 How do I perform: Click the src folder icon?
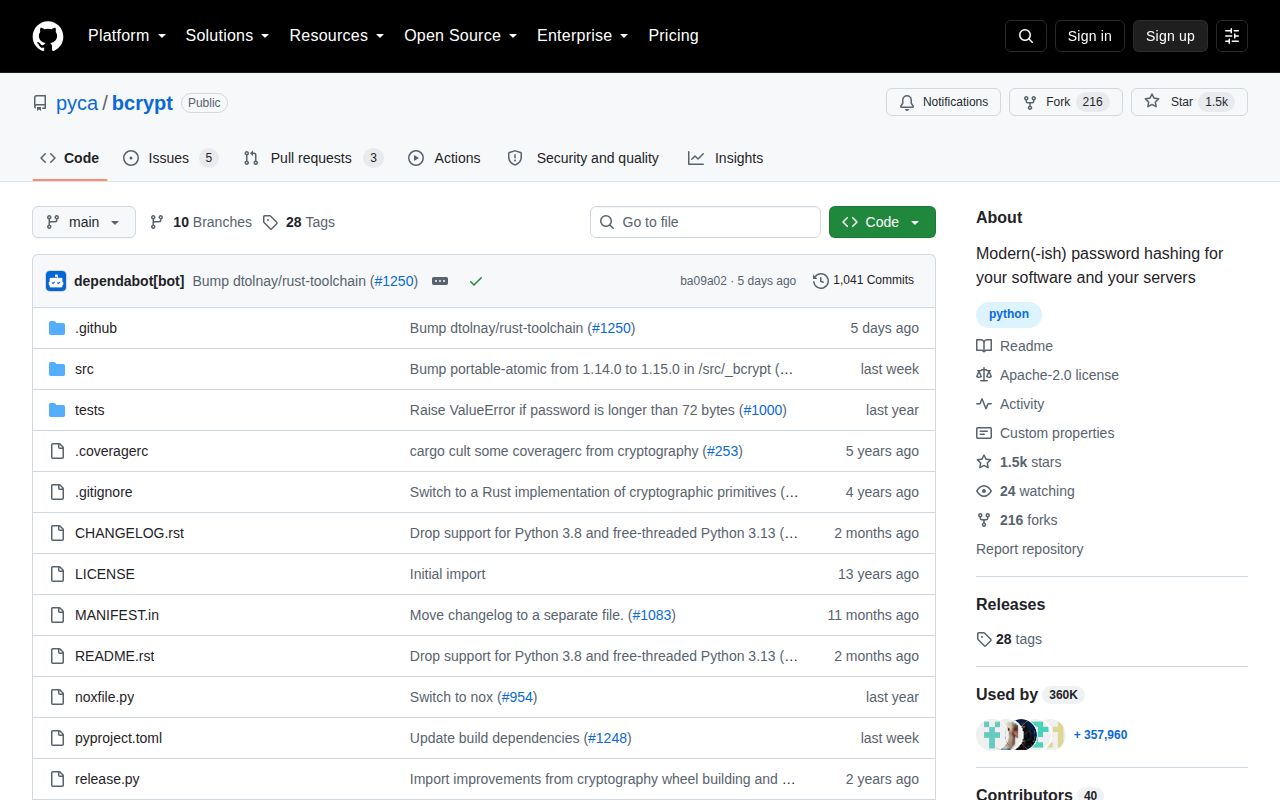click(57, 369)
